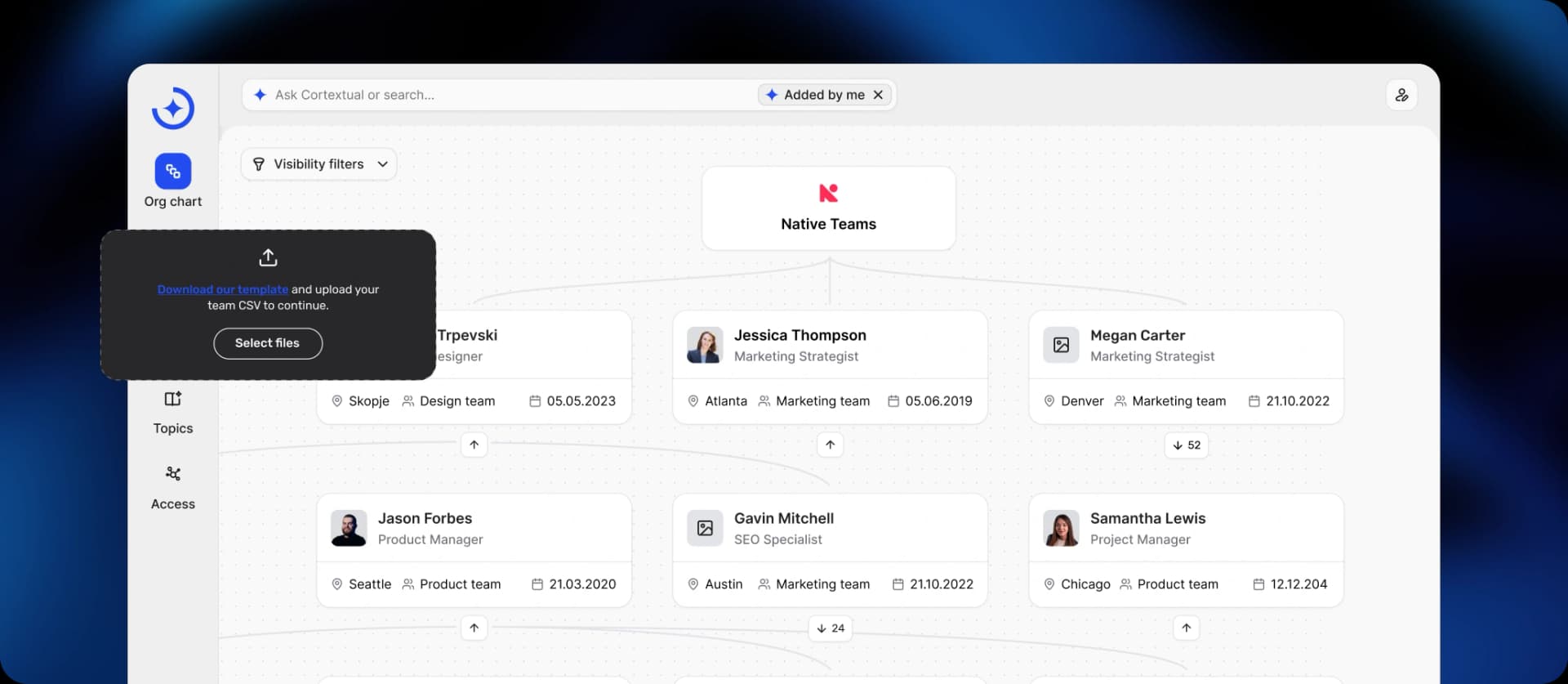1568x684 pixels.
Task: Click the calendar icon beside 05.06.2019
Action: [x=893, y=401]
